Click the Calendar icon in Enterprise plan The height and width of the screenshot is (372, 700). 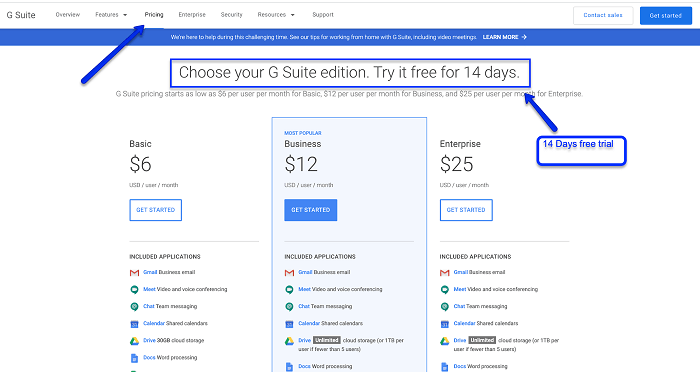[445, 324]
